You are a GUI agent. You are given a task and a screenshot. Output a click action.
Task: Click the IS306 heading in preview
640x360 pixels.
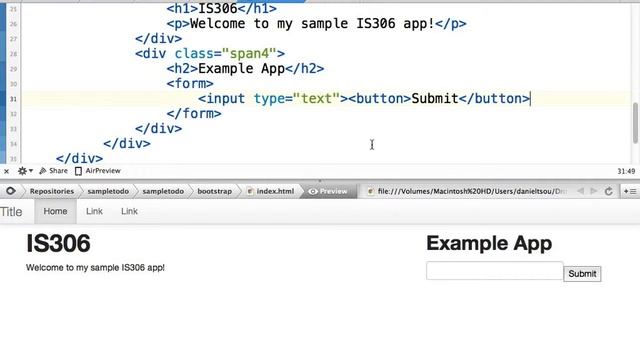[58, 244]
